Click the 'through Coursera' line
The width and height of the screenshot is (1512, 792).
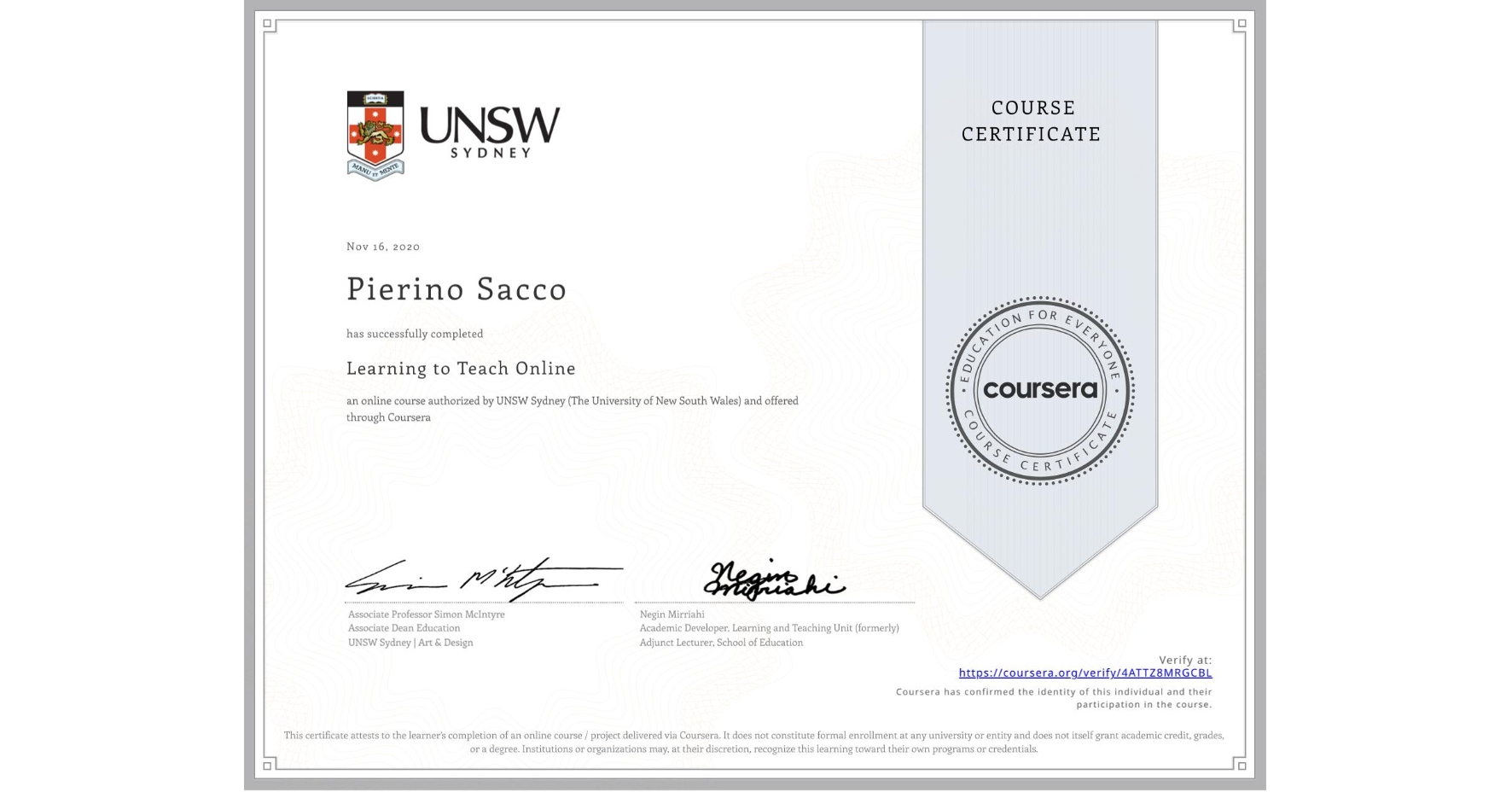click(388, 417)
